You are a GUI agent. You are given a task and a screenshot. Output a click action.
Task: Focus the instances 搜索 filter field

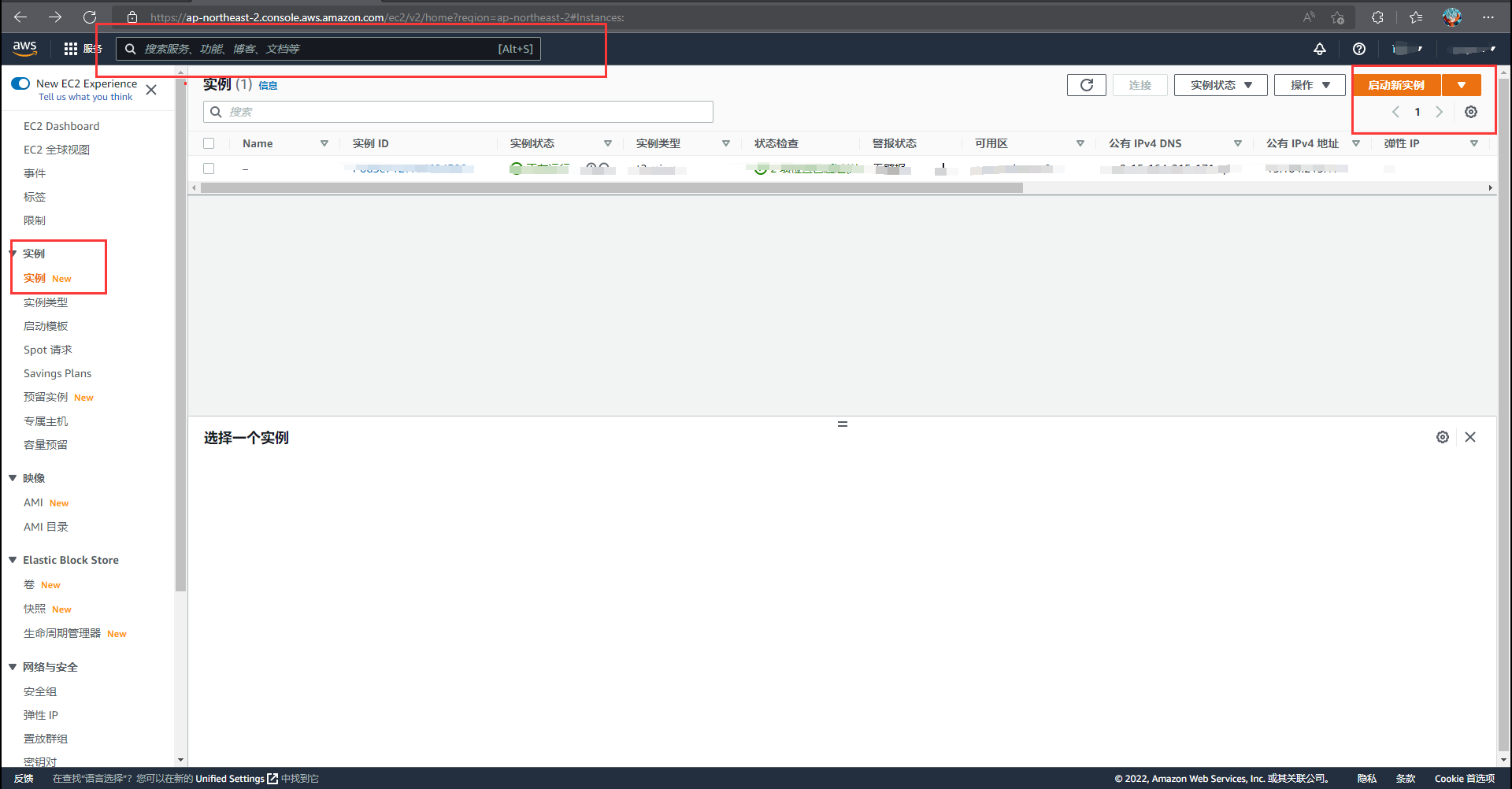465,112
